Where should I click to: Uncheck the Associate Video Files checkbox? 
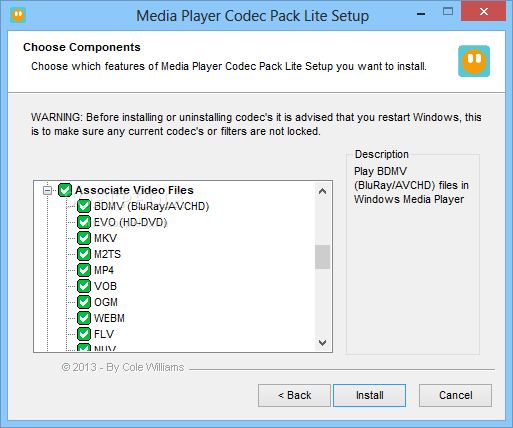(x=65, y=190)
